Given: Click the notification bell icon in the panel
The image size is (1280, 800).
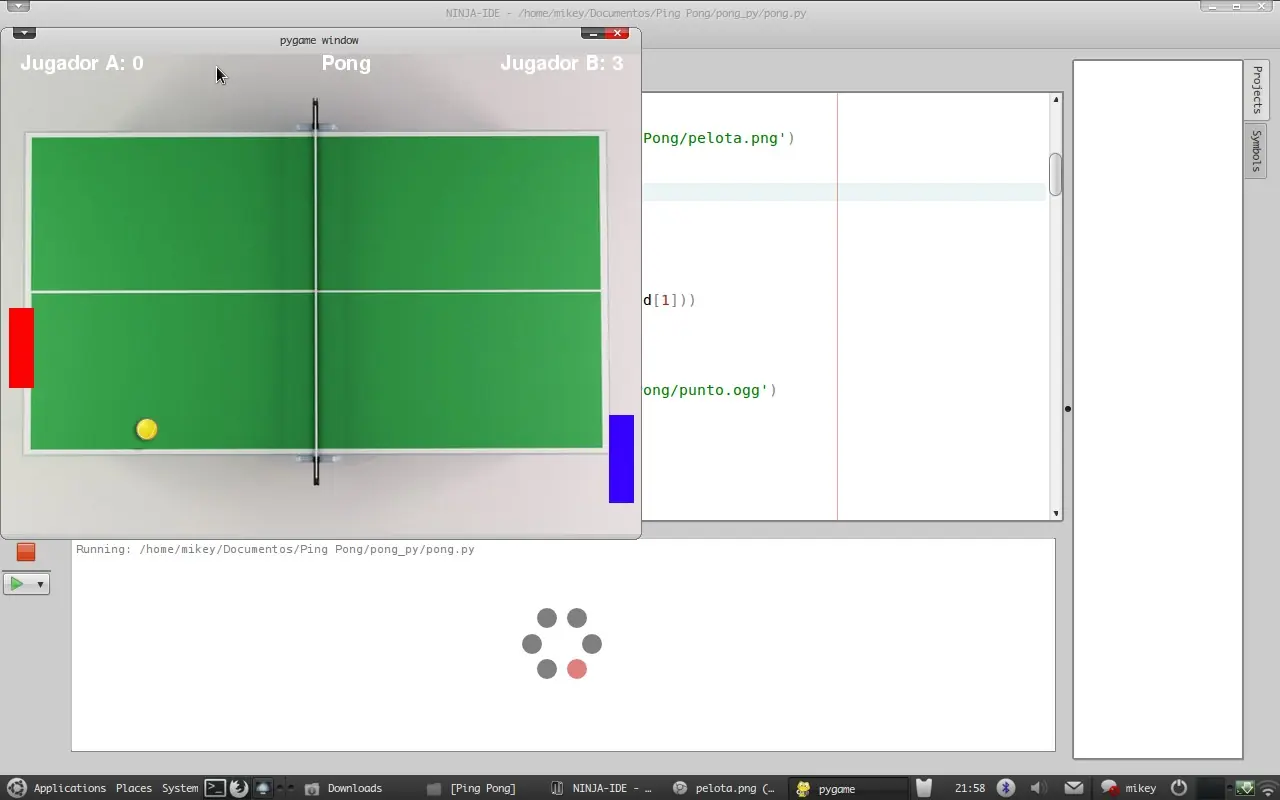Looking at the screenshot, I should (262, 787).
